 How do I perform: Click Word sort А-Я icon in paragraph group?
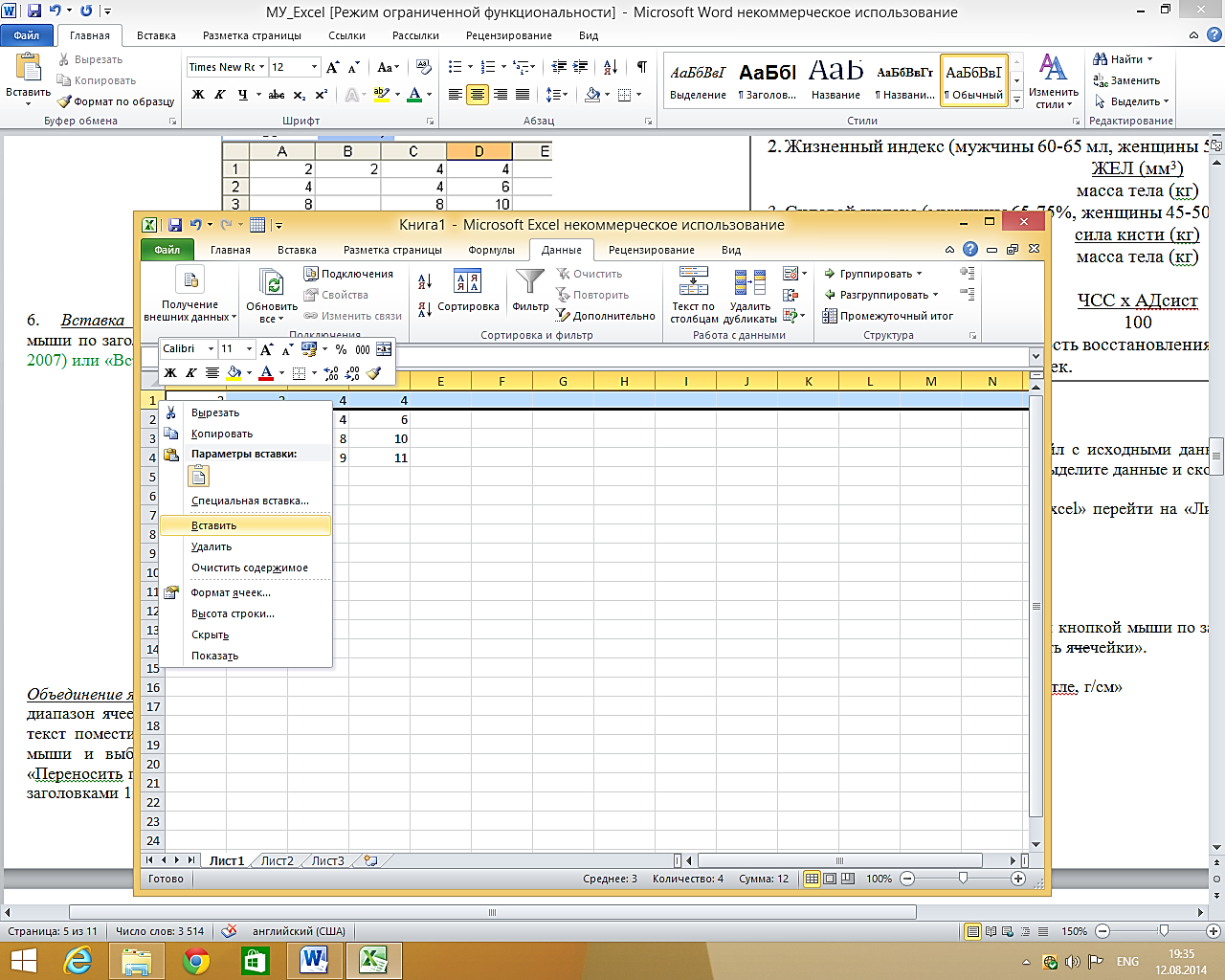point(609,67)
